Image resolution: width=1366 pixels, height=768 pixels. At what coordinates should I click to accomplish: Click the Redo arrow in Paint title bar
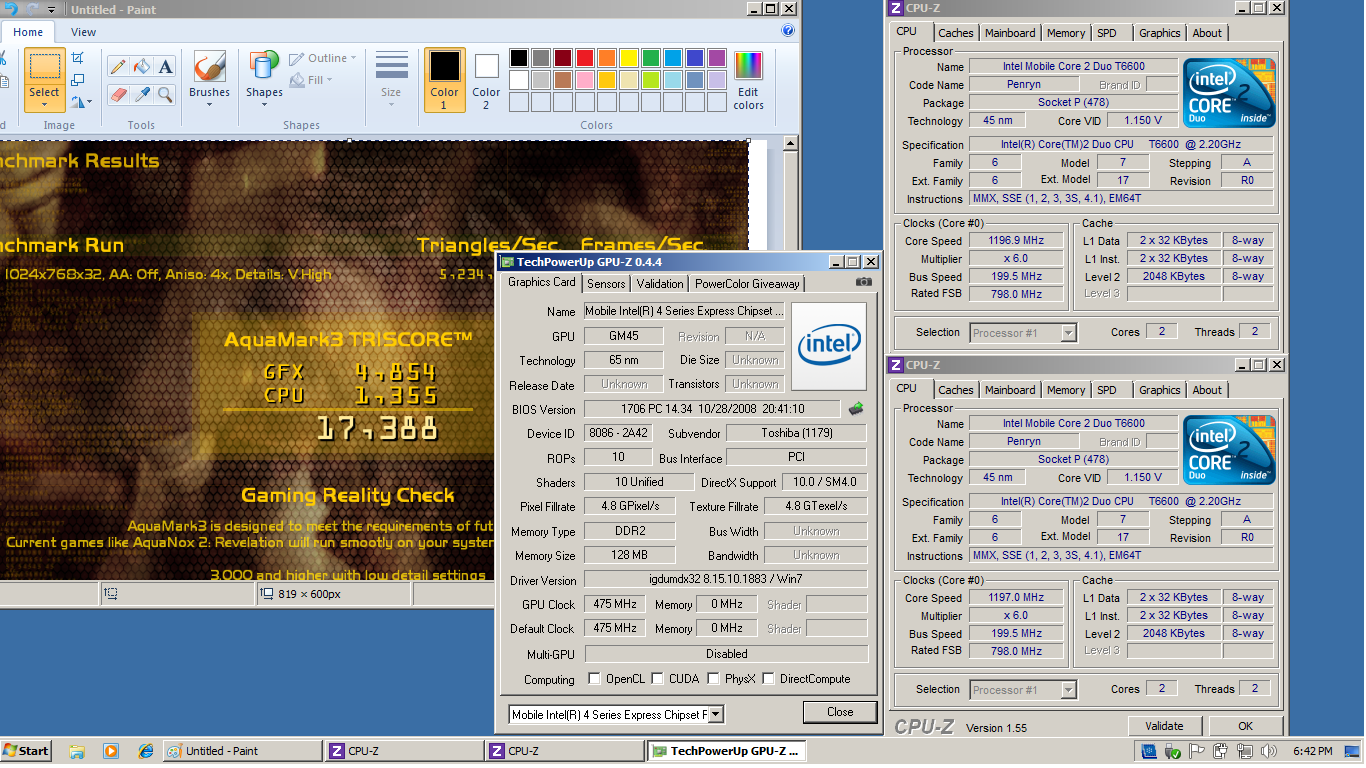point(33,8)
